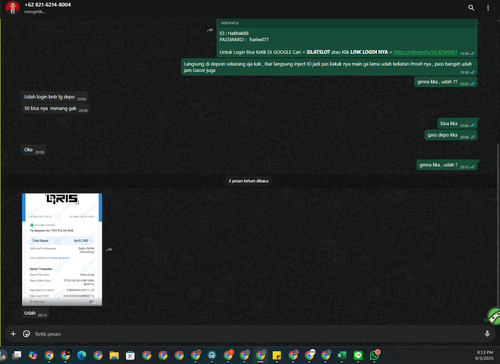
Task: Open Excel from the taskbar
Action: coord(342,355)
